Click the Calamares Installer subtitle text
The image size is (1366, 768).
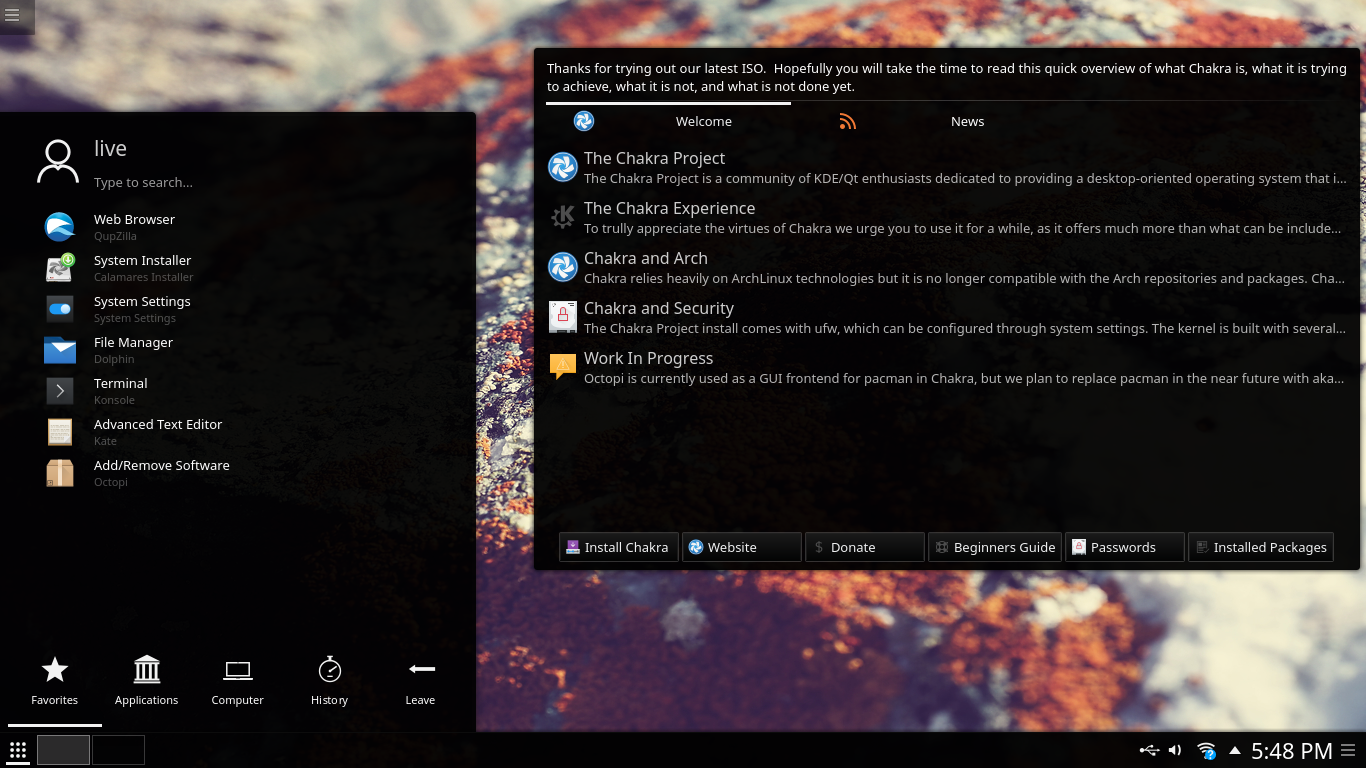pyautogui.click(x=144, y=277)
